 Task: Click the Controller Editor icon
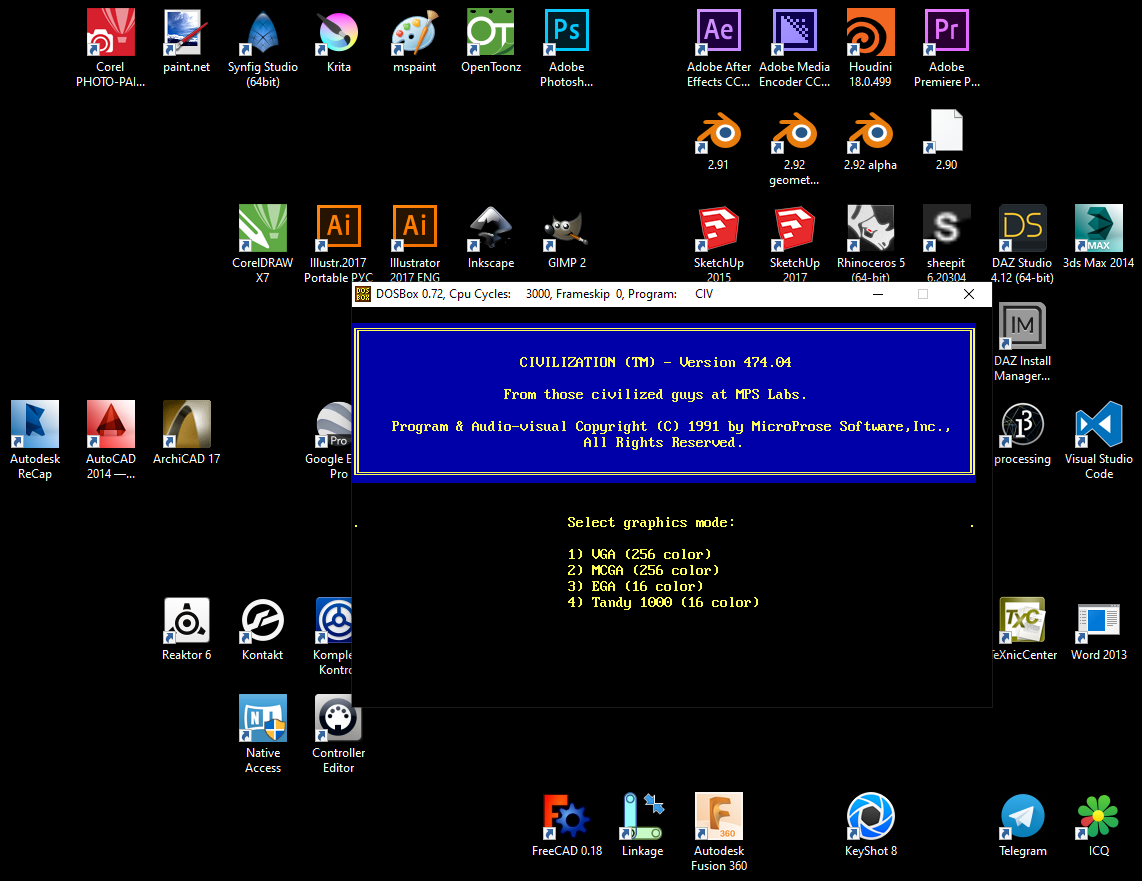pyautogui.click(x=339, y=718)
